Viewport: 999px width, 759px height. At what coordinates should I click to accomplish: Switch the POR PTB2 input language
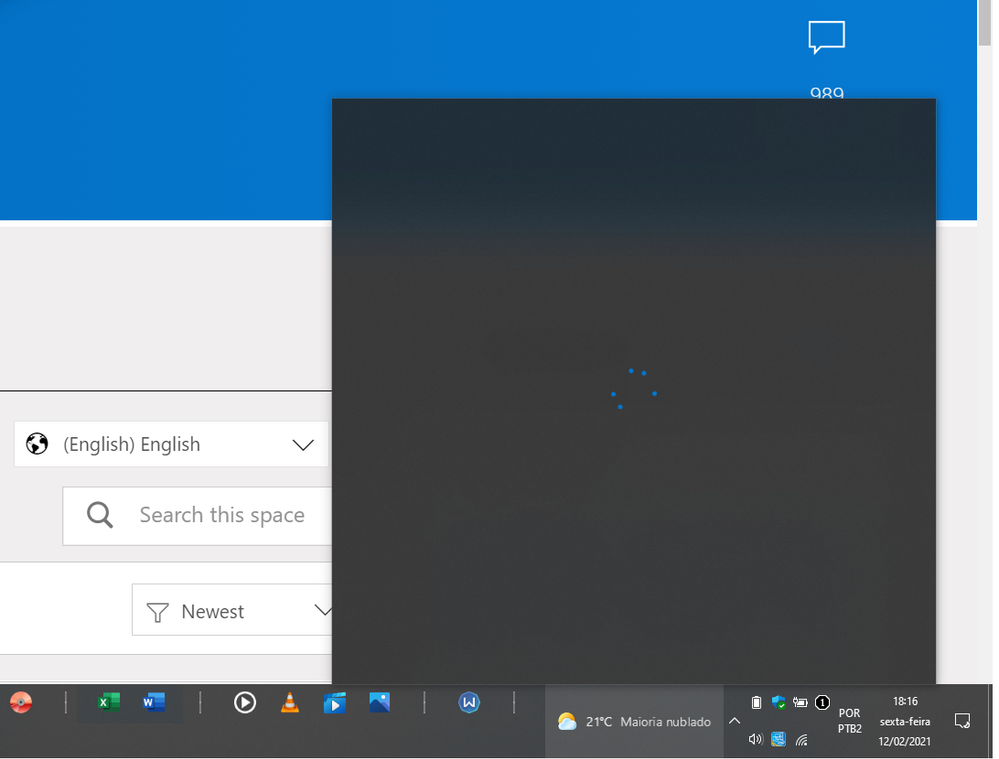coord(849,721)
